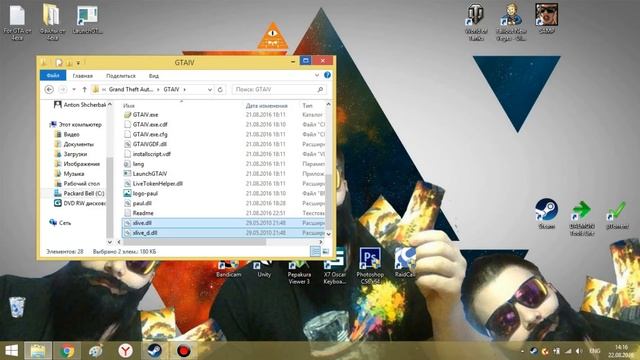The image size is (640, 360).
Task: Go up one folder level
Action: point(84,89)
